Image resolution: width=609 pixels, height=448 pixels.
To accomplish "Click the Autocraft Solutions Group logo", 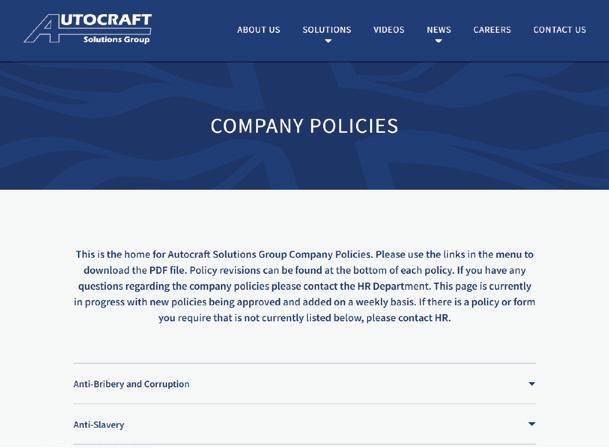I will (x=88, y=28).
